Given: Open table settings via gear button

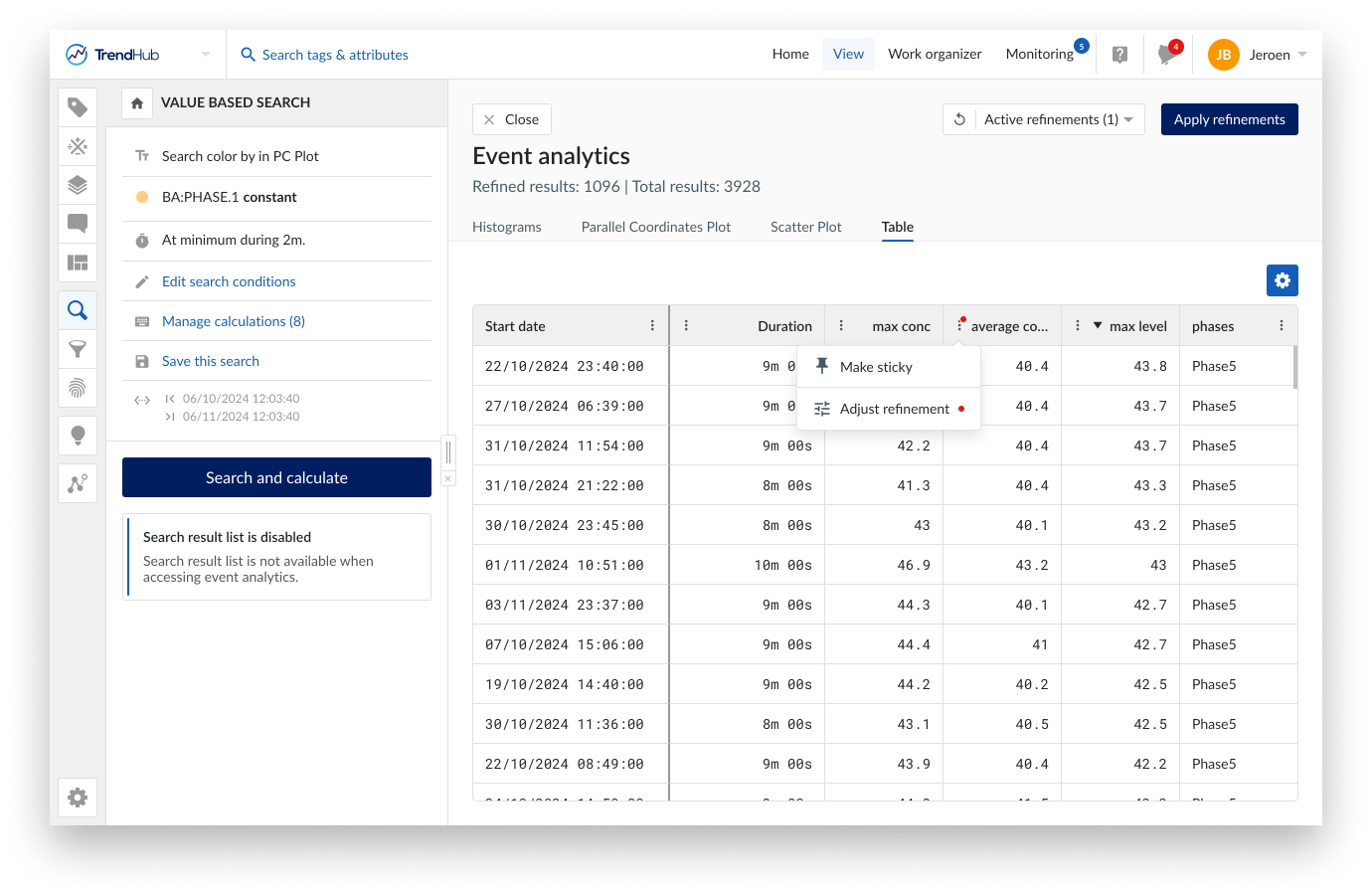Looking at the screenshot, I should (x=1282, y=280).
